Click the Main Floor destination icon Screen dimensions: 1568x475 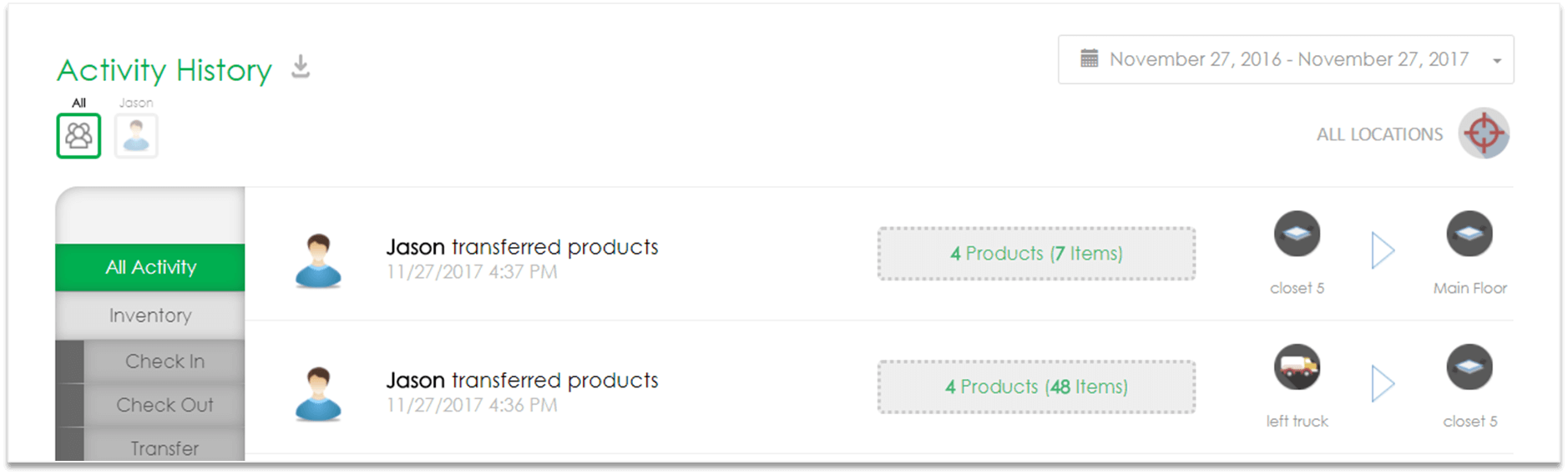pos(1469,234)
